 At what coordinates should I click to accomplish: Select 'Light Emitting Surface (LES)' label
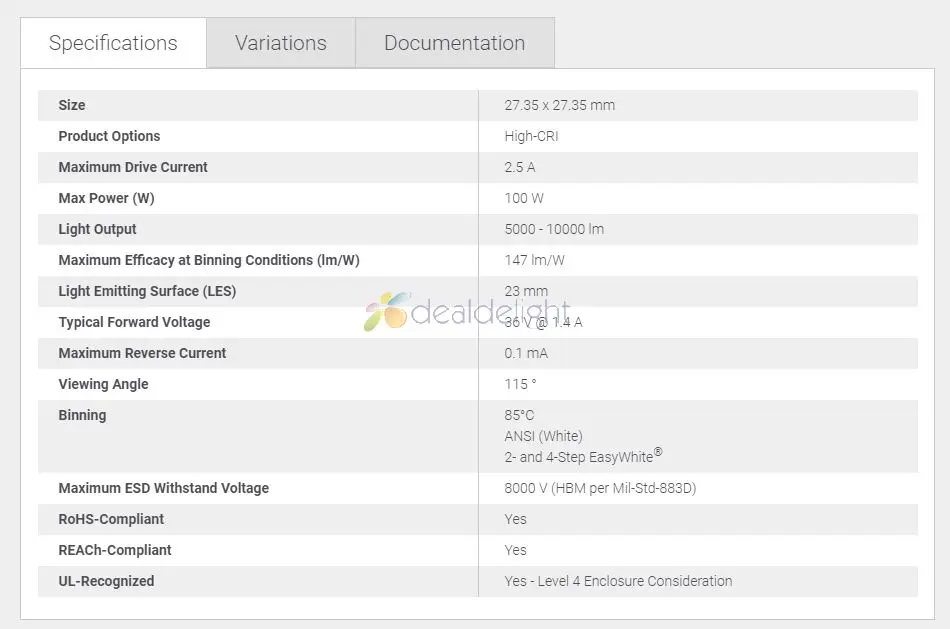(x=147, y=291)
